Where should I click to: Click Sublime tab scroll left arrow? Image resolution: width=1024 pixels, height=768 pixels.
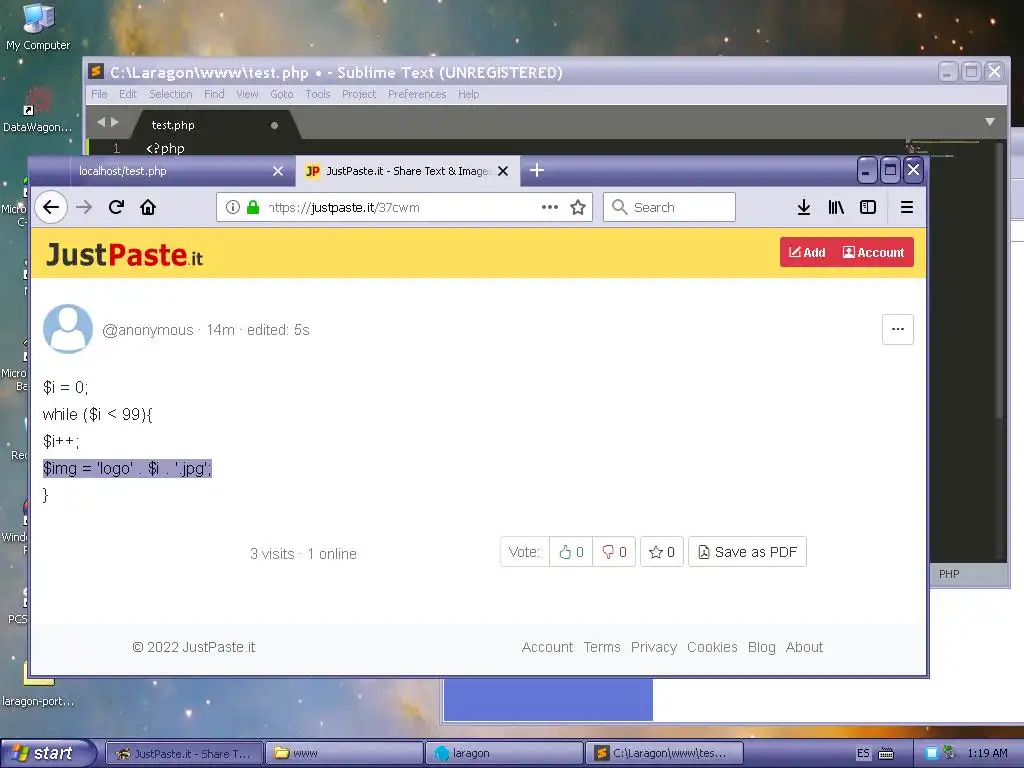101,122
